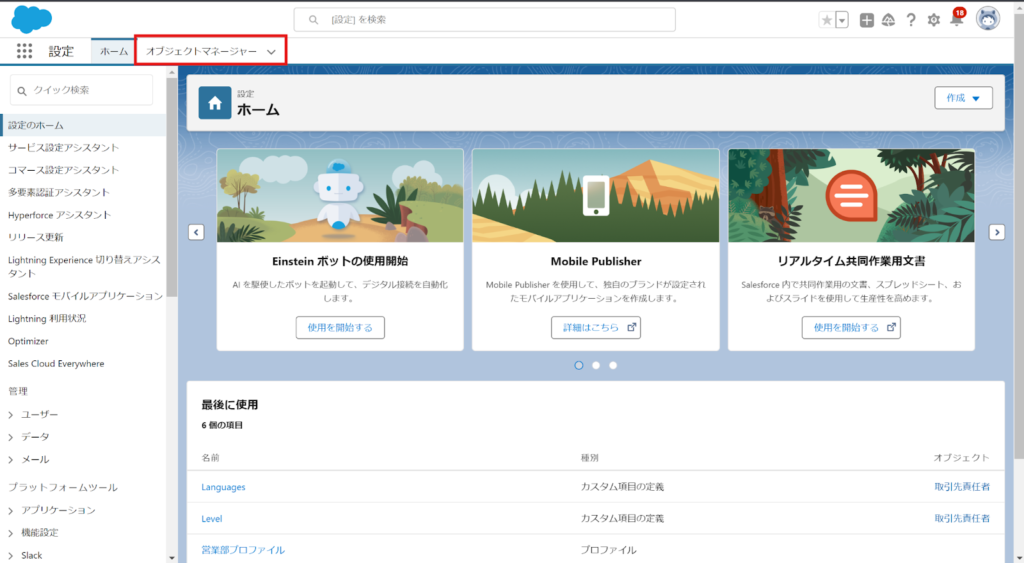Screen dimensions: 1024x563
Task: Click 使用を開始する under Einstein ボット
Action: 340,327
